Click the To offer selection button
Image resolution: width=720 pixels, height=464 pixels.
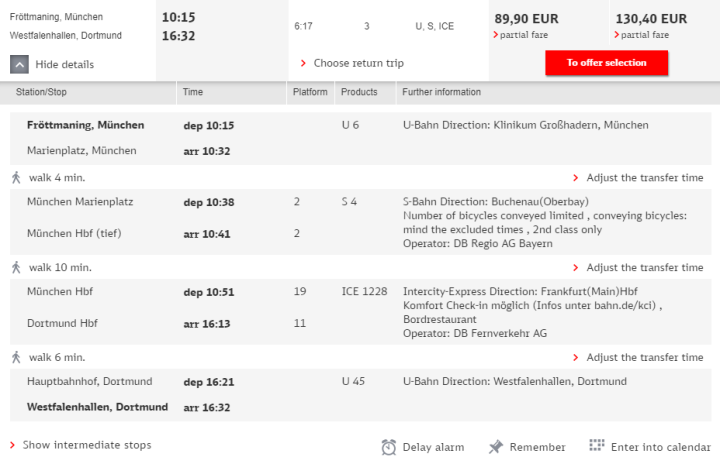pos(606,63)
